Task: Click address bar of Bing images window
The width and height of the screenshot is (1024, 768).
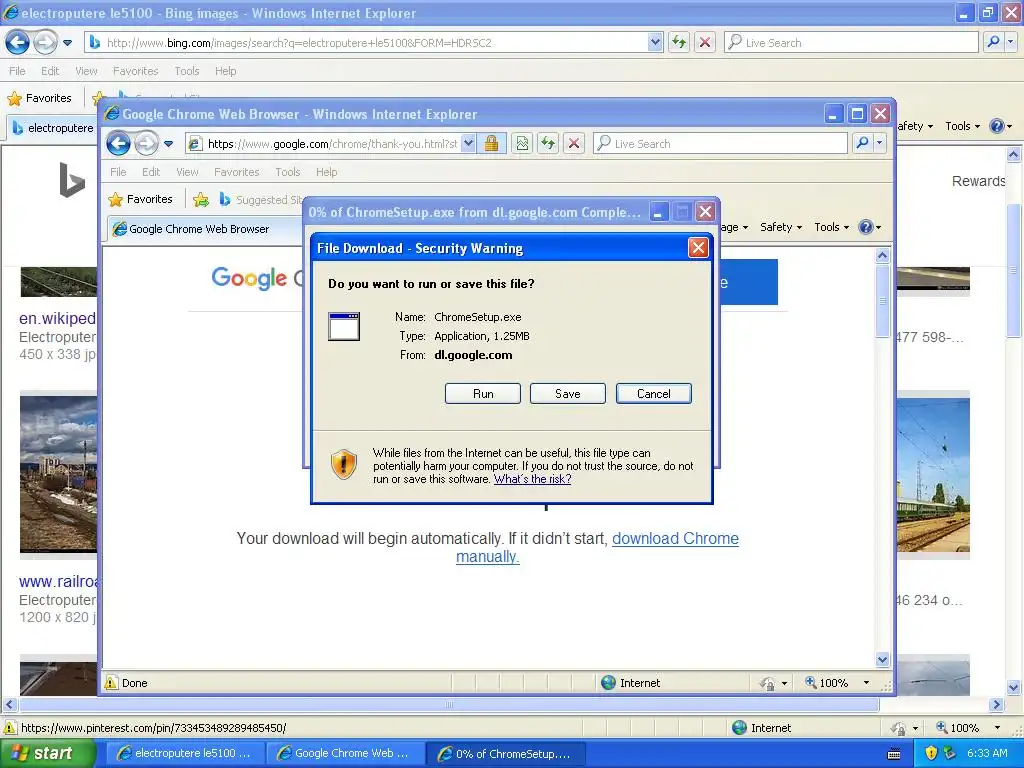Action: 374,42
